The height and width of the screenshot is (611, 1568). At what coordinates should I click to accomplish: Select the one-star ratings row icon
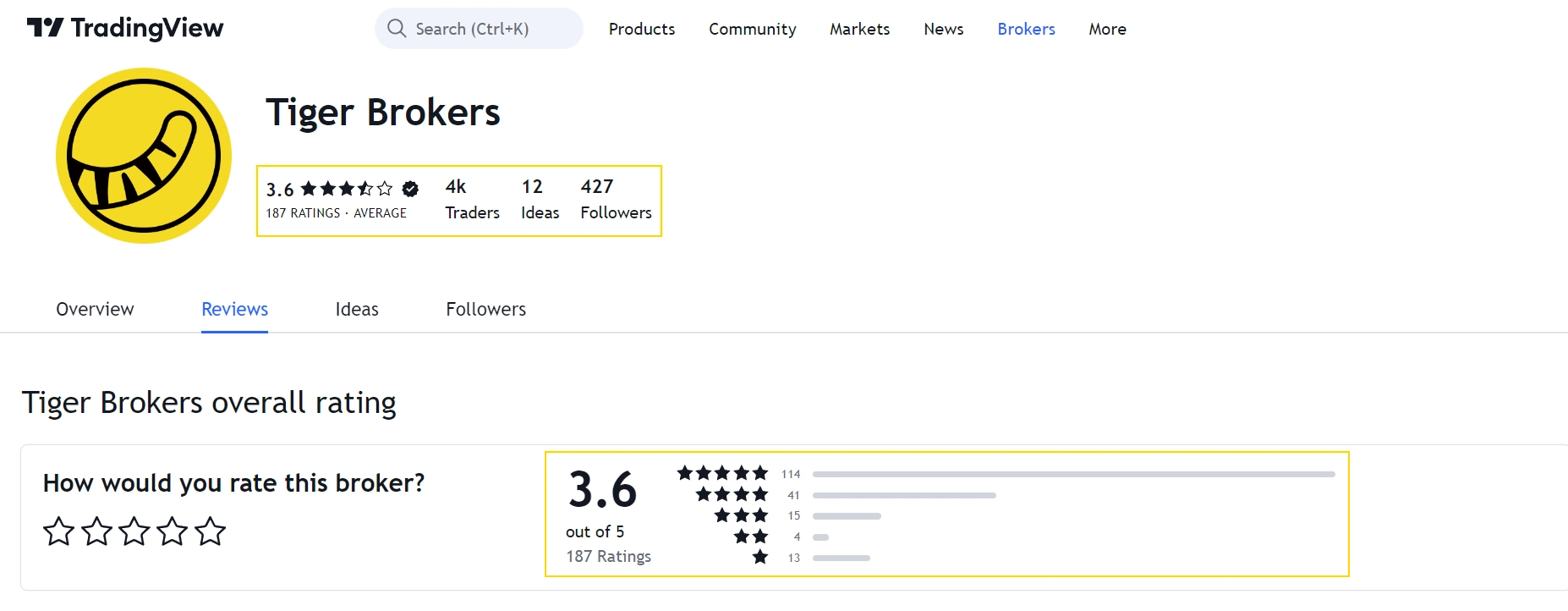pos(760,557)
